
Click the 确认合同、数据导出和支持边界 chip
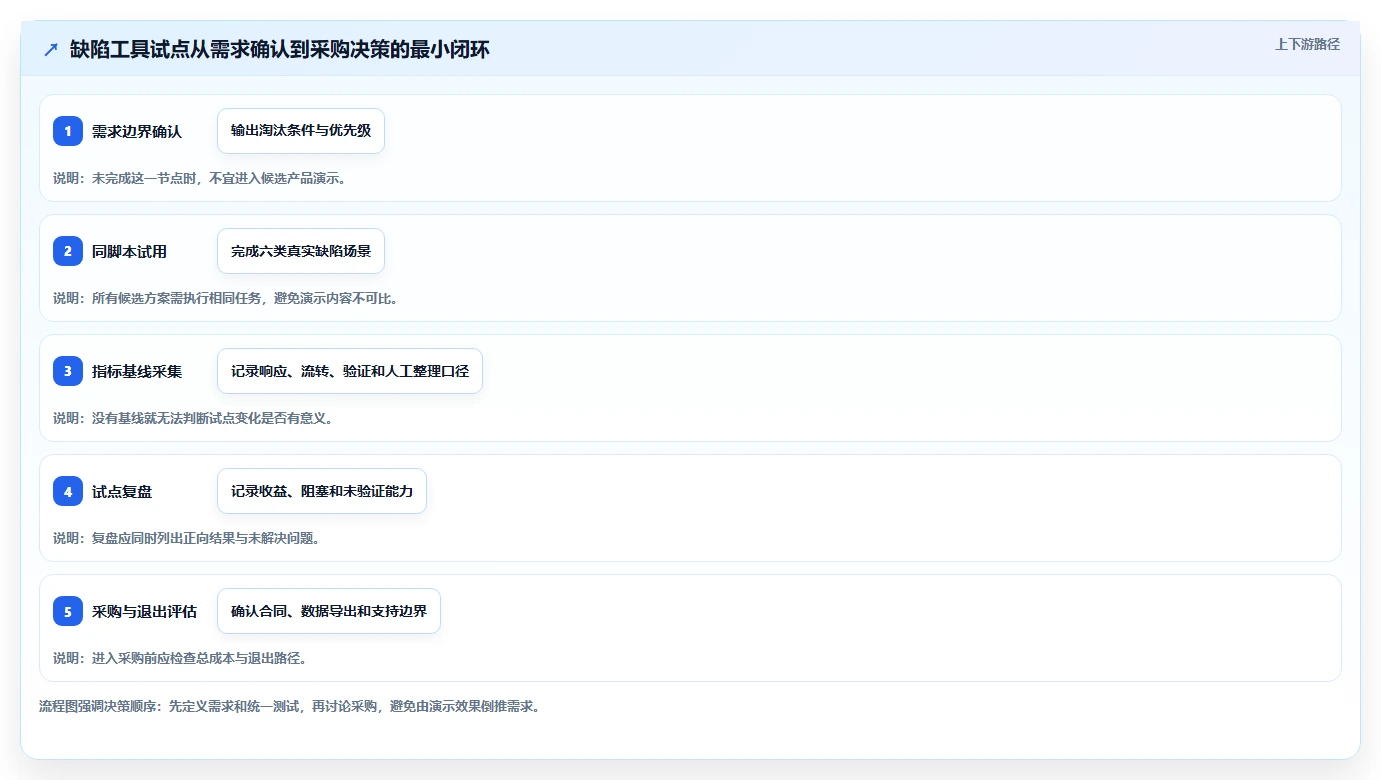click(329, 611)
